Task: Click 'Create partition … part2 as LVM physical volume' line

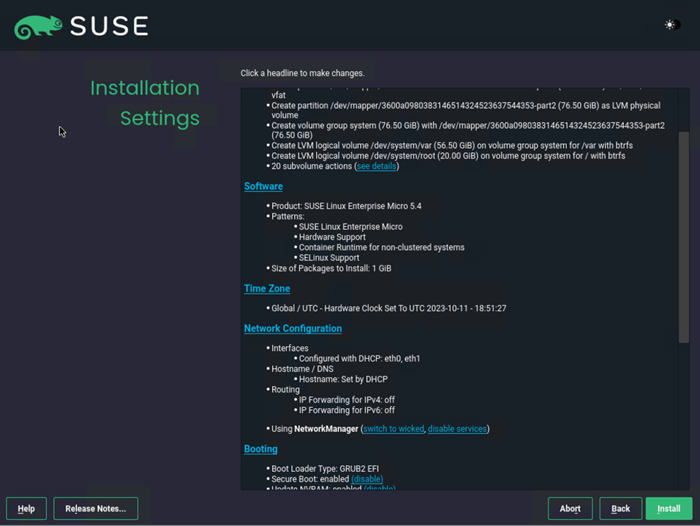Action: coord(466,110)
